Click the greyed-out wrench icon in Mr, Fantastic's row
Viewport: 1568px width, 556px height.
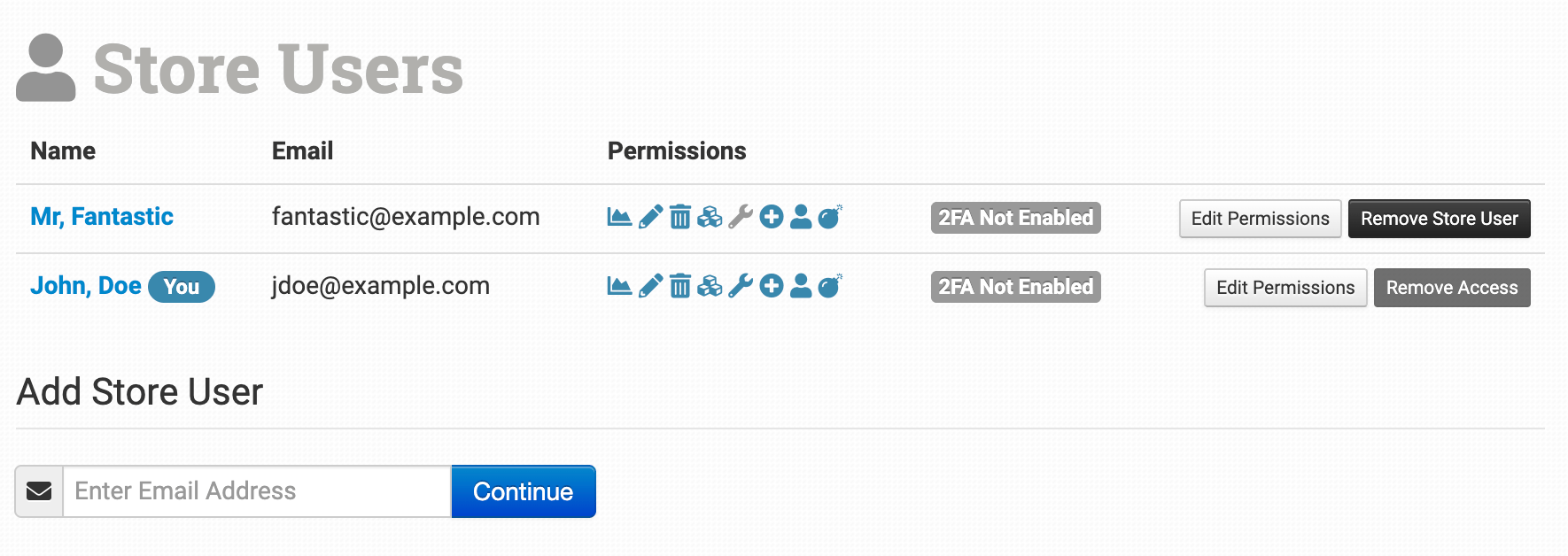[741, 217]
